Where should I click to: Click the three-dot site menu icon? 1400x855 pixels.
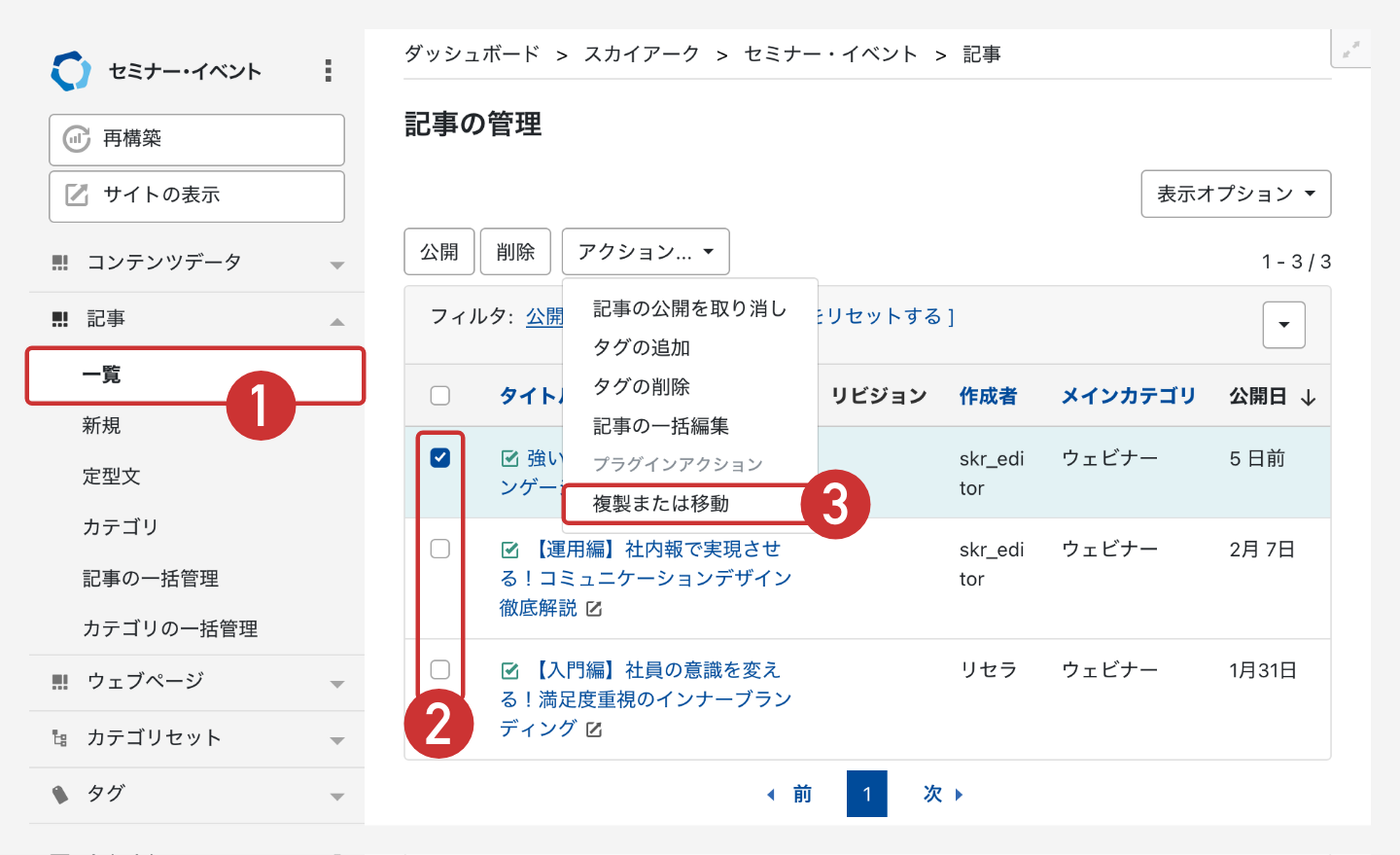coord(328,70)
